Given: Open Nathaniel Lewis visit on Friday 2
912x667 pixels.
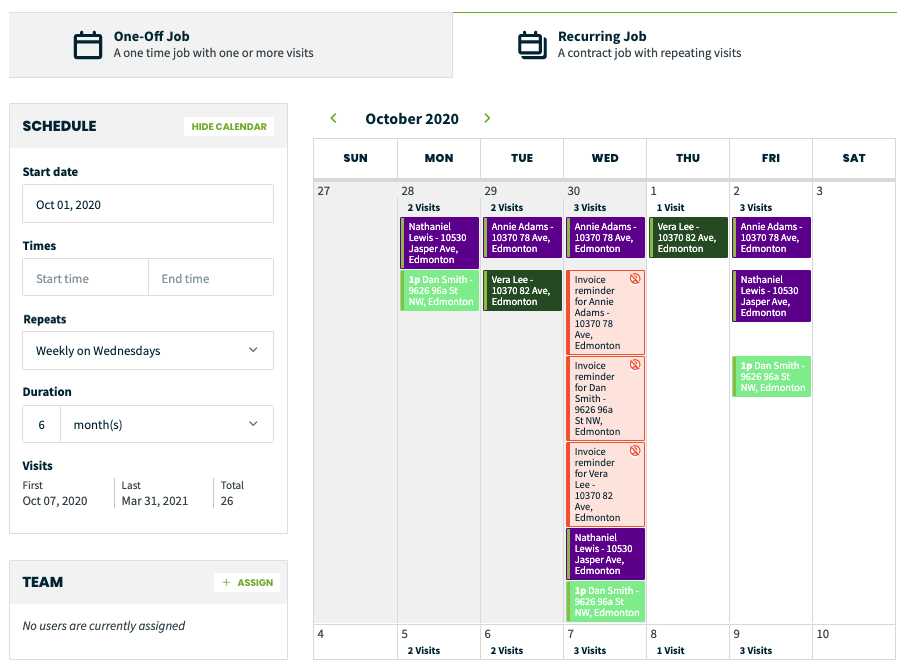Looking at the screenshot, I should pyautogui.click(x=771, y=296).
